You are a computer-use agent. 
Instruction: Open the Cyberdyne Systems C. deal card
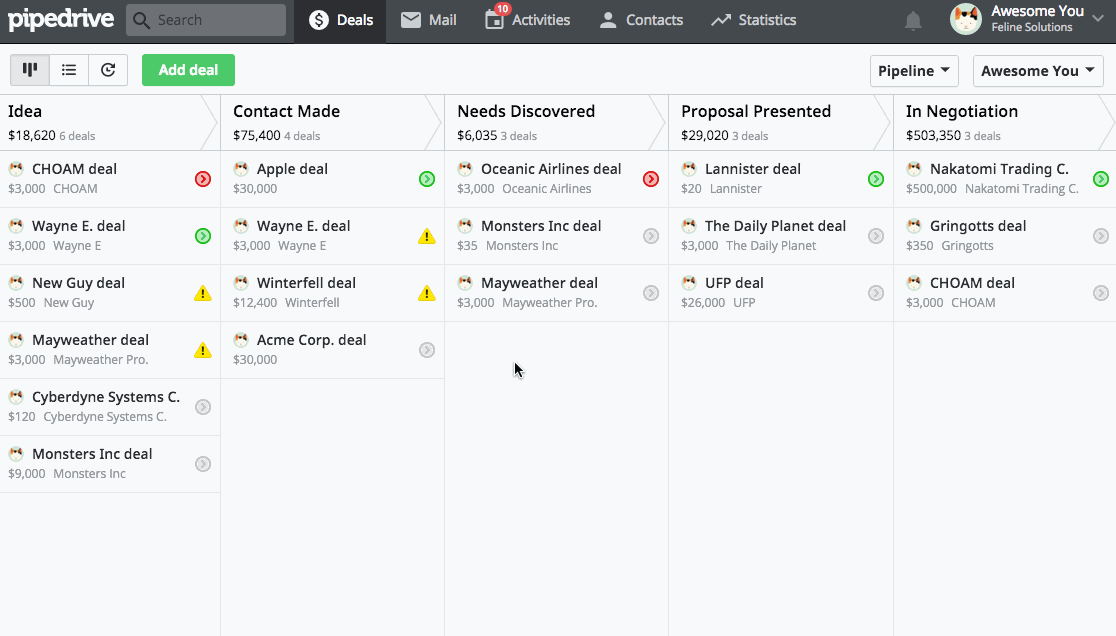[x=110, y=407]
